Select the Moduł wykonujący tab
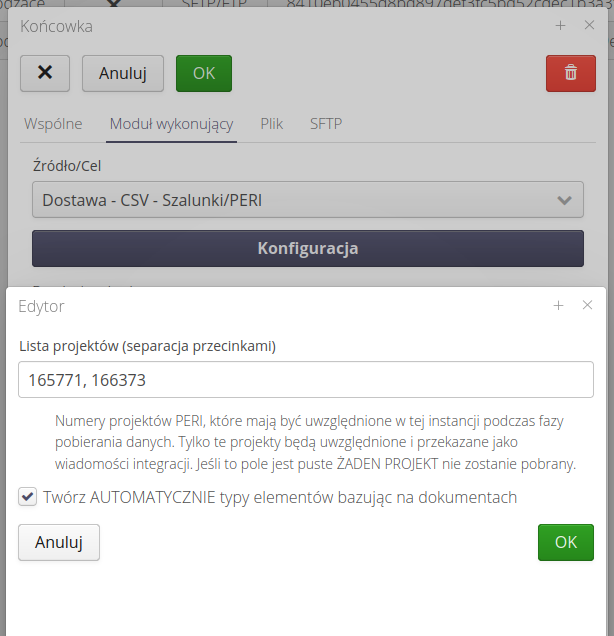This screenshot has width=614, height=636. (171, 124)
